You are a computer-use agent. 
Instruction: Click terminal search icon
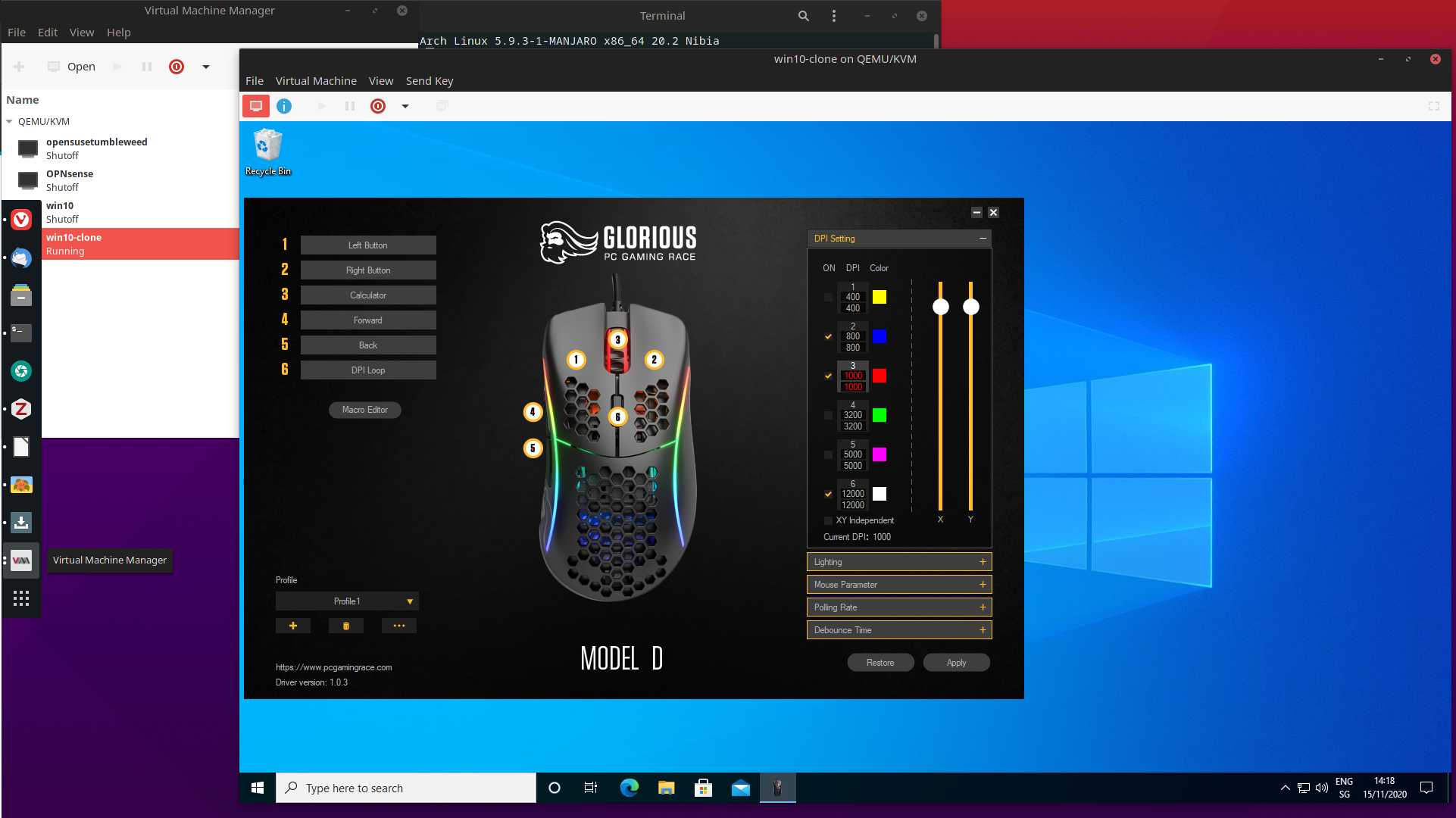(x=803, y=16)
